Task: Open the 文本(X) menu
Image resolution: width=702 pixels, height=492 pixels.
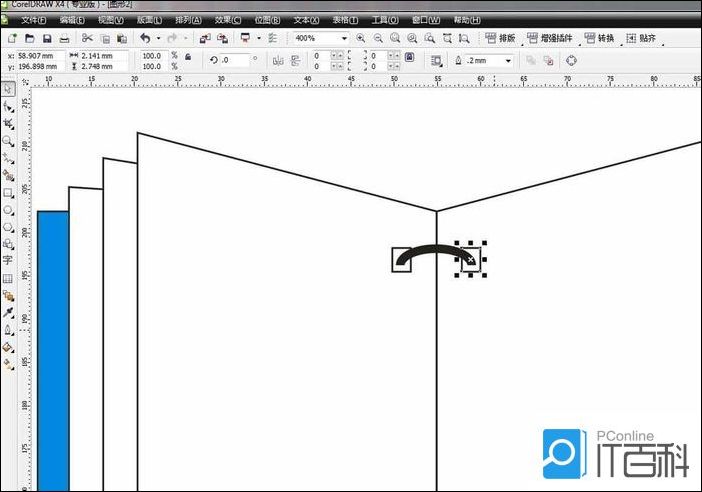Action: 306,20
